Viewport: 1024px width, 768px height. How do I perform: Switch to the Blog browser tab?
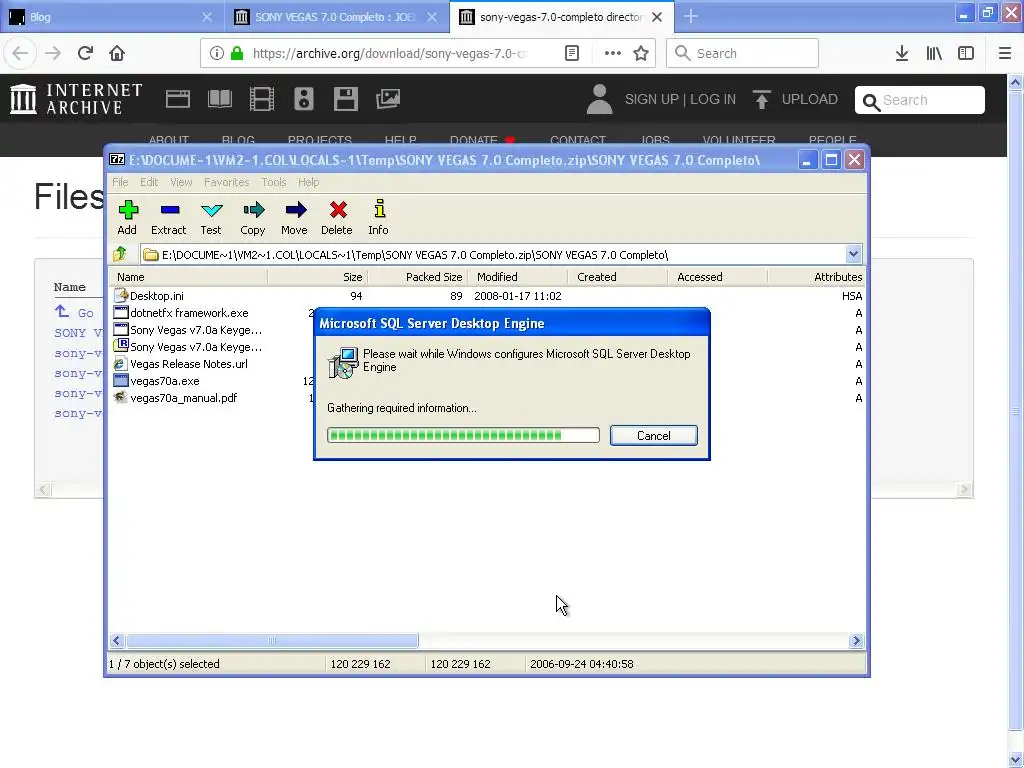112,17
